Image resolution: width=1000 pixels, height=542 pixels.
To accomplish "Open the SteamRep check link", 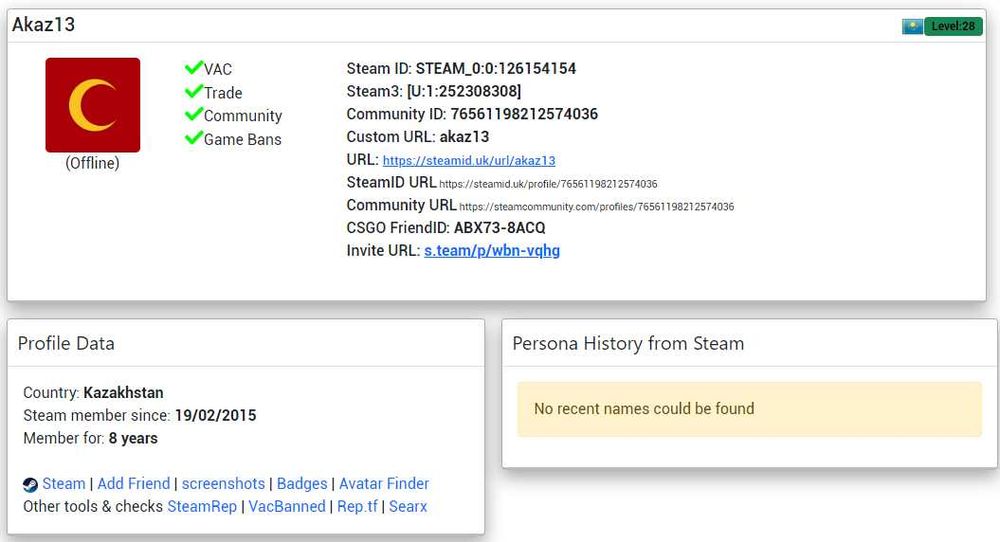I will click(202, 506).
